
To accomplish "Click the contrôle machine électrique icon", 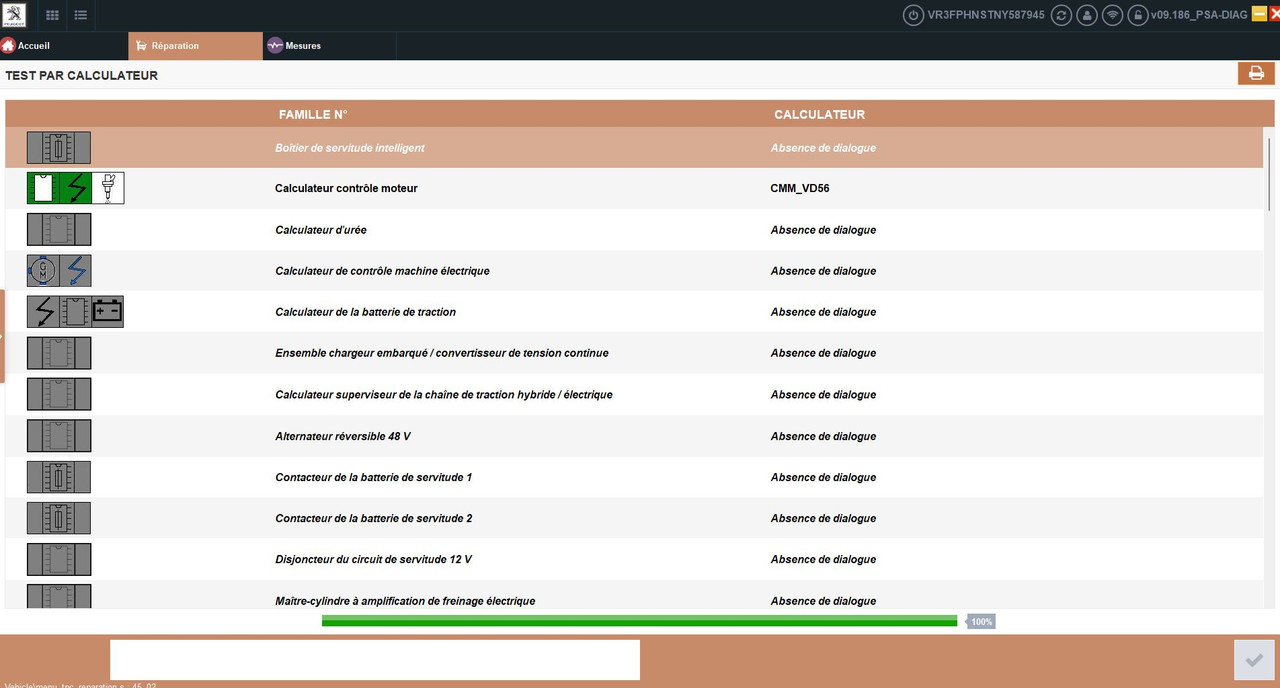I will tap(59, 270).
